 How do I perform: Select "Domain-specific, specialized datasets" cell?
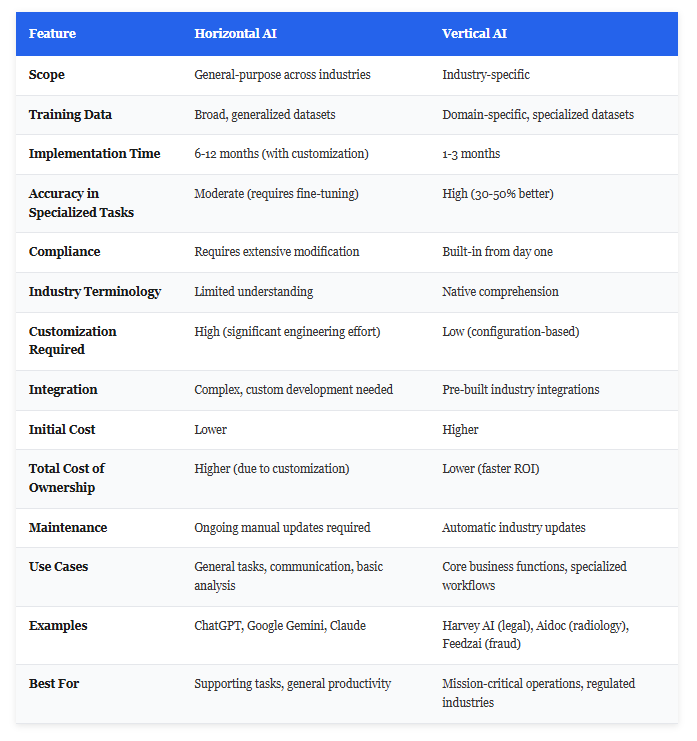pyautogui.click(x=538, y=115)
